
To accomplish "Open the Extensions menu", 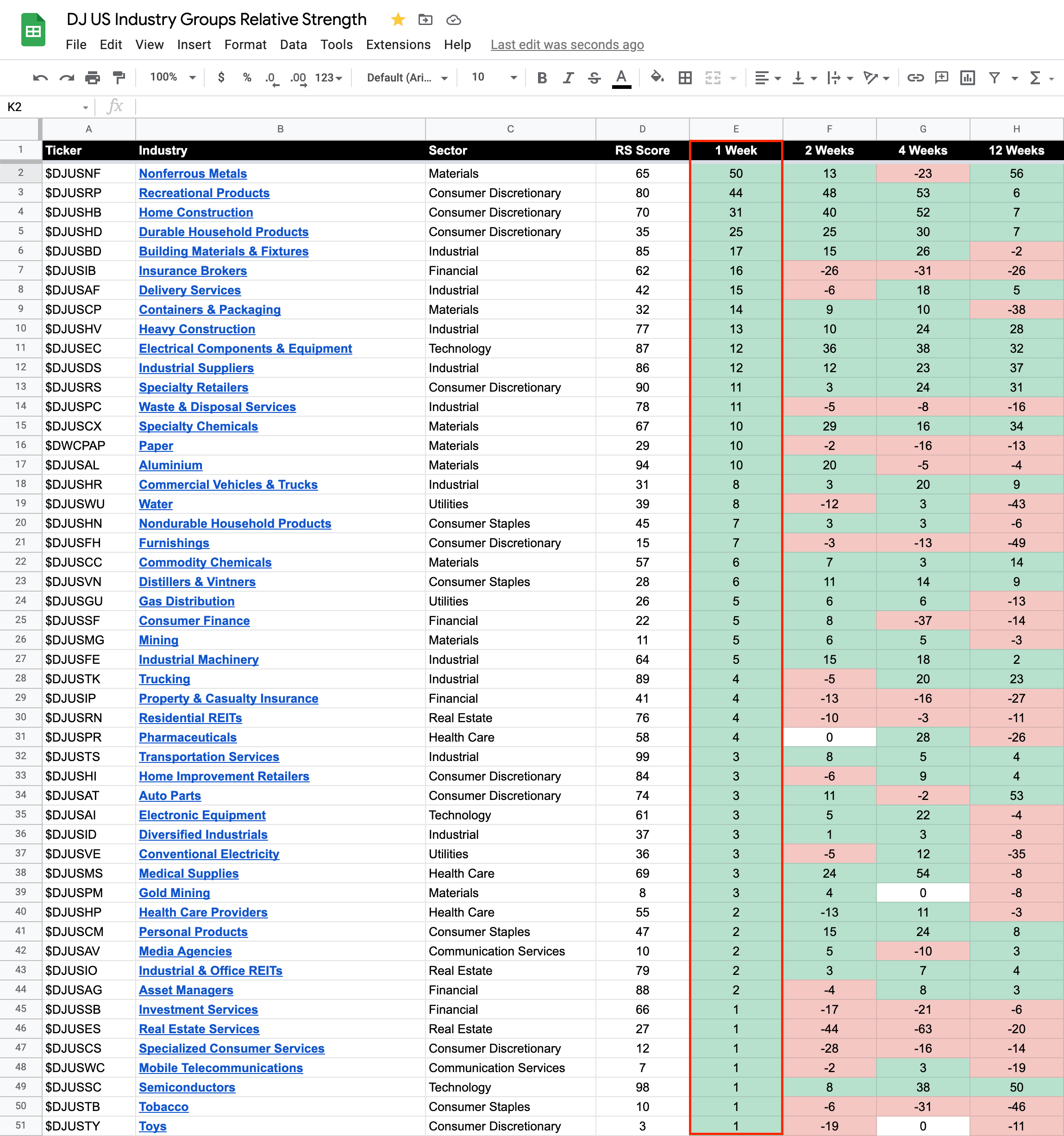I will coord(398,44).
